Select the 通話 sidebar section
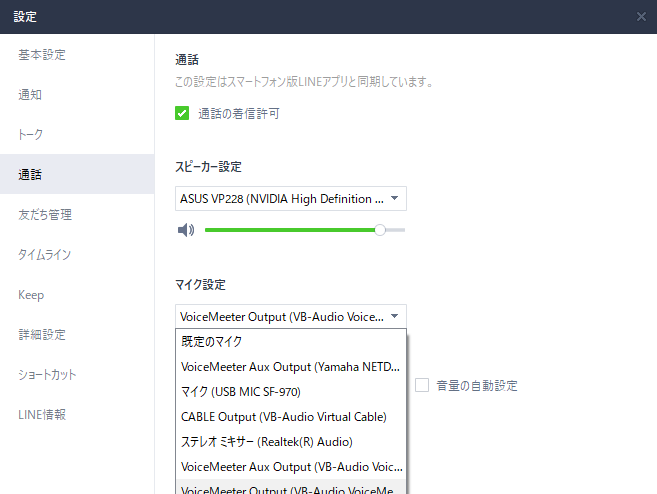This screenshot has width=657, height=494. coord(77,174)
